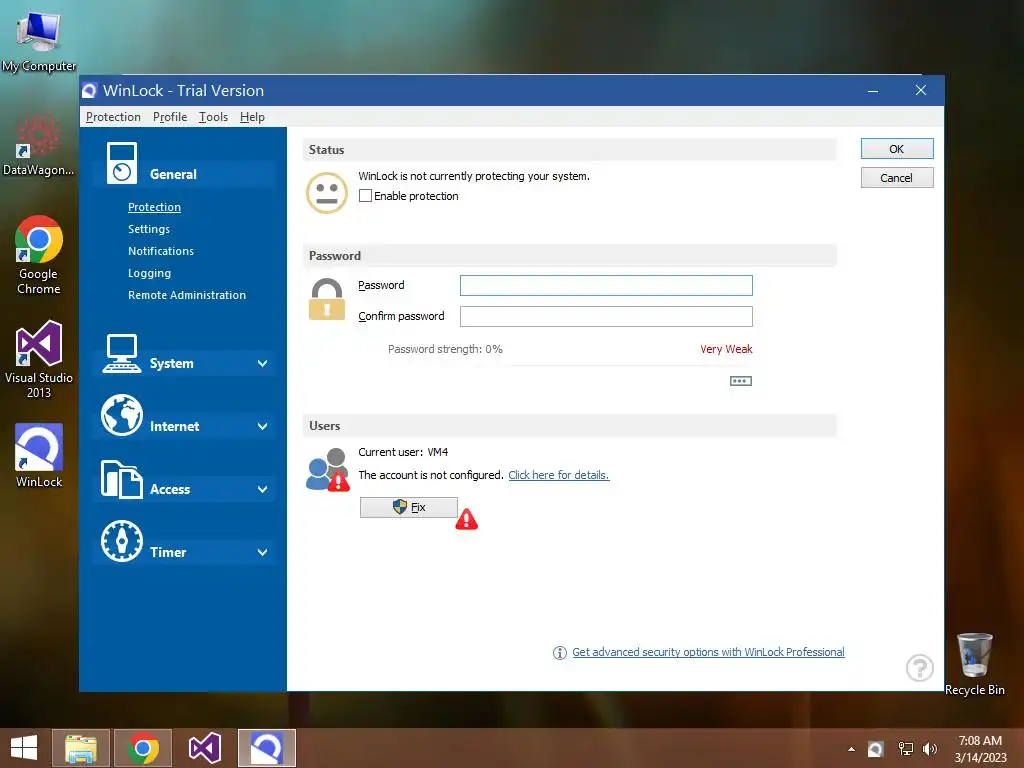1024x768 pixels.
Task: Open the Profile menu
Action: [170, 117]
